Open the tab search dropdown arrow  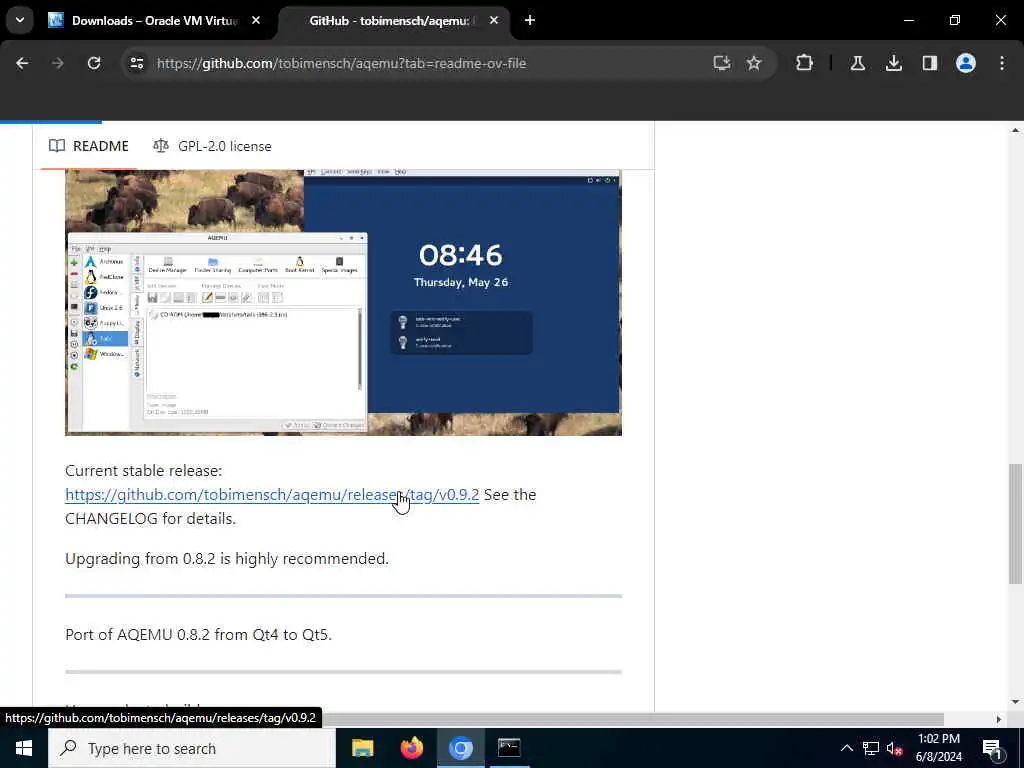(x=20, y=20)
